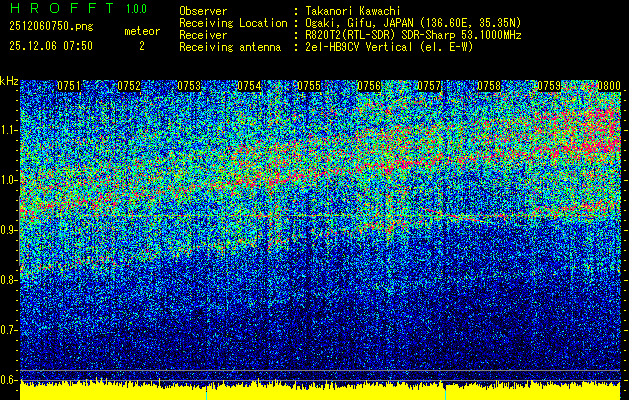Click the date stamp 25.12.06 07:50

pos(51,46)
